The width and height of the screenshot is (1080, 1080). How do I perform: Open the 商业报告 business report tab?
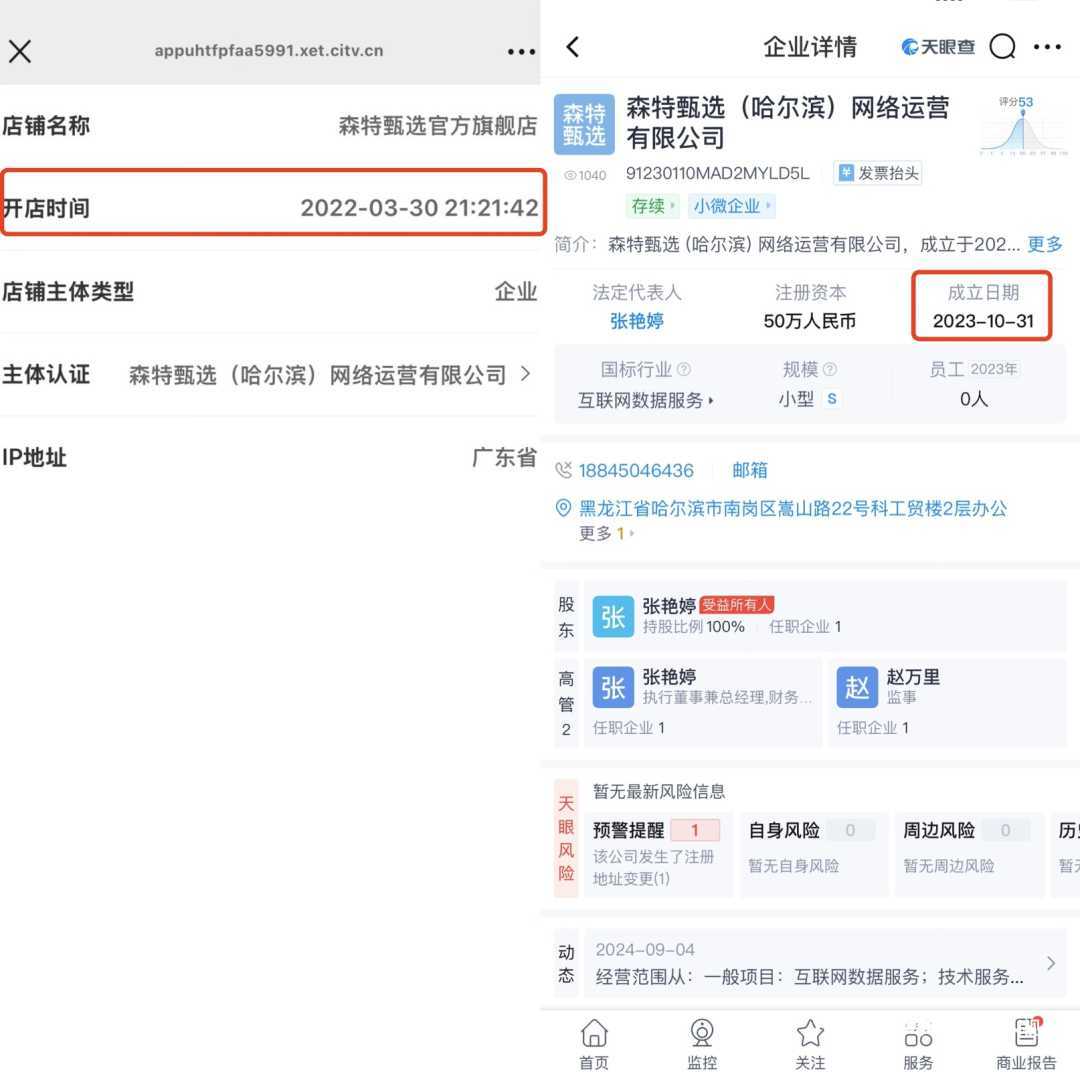point(1026,1044)
